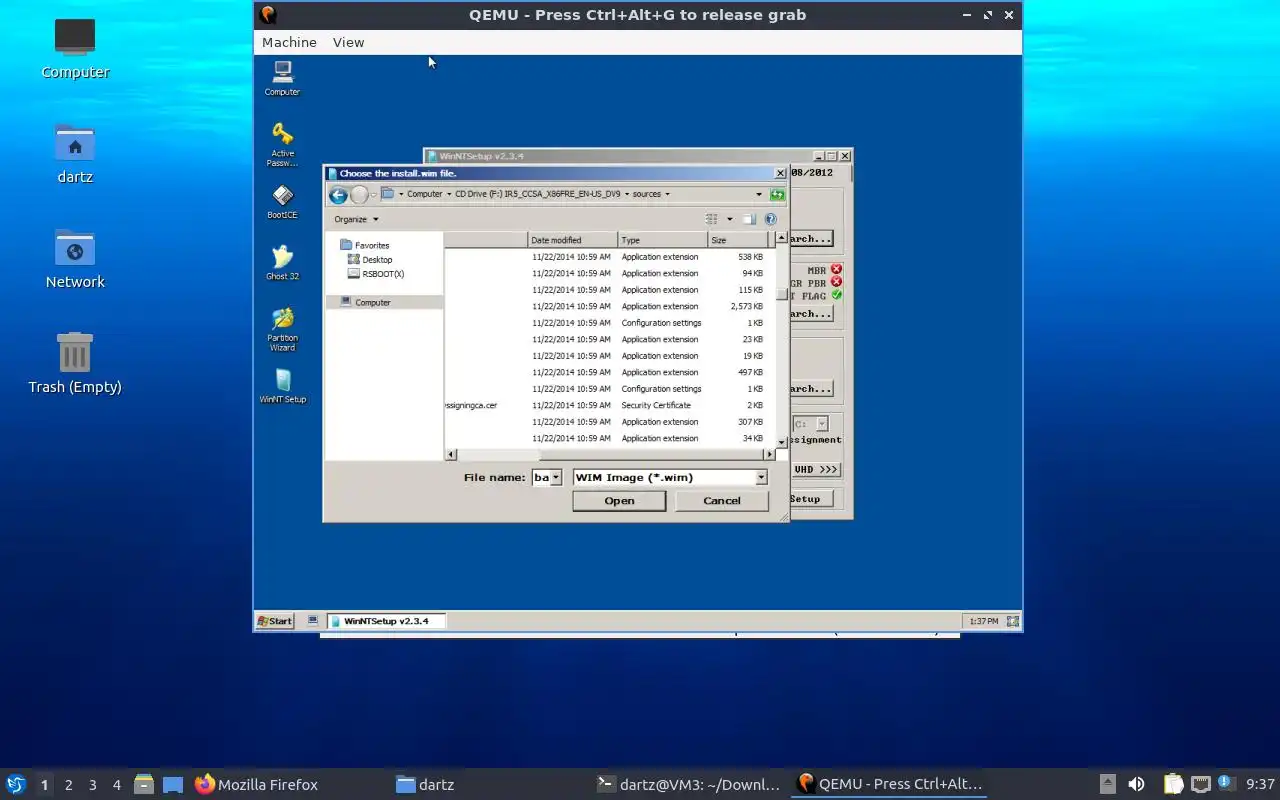Open the View menu
The image size is (1280, 800).
[348, 42]
